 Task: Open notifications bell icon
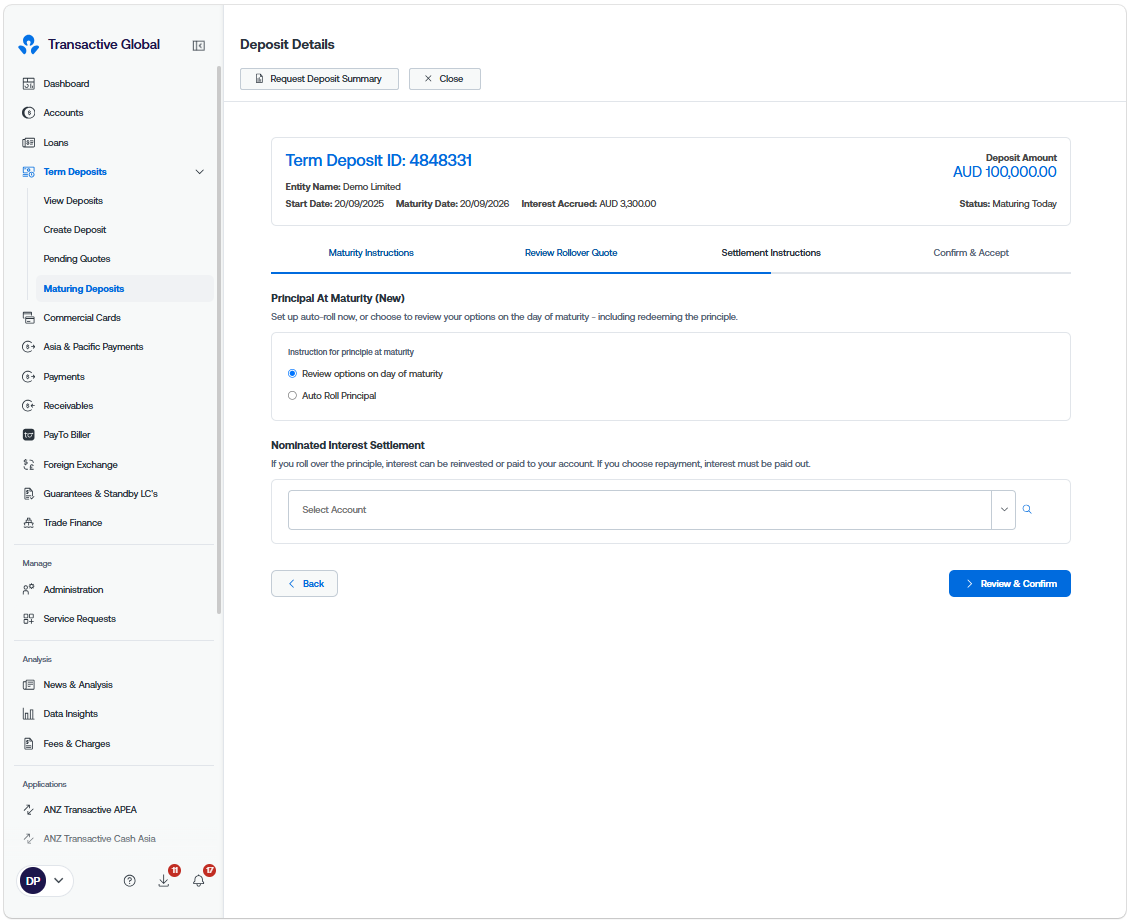[x=199, y=880]
